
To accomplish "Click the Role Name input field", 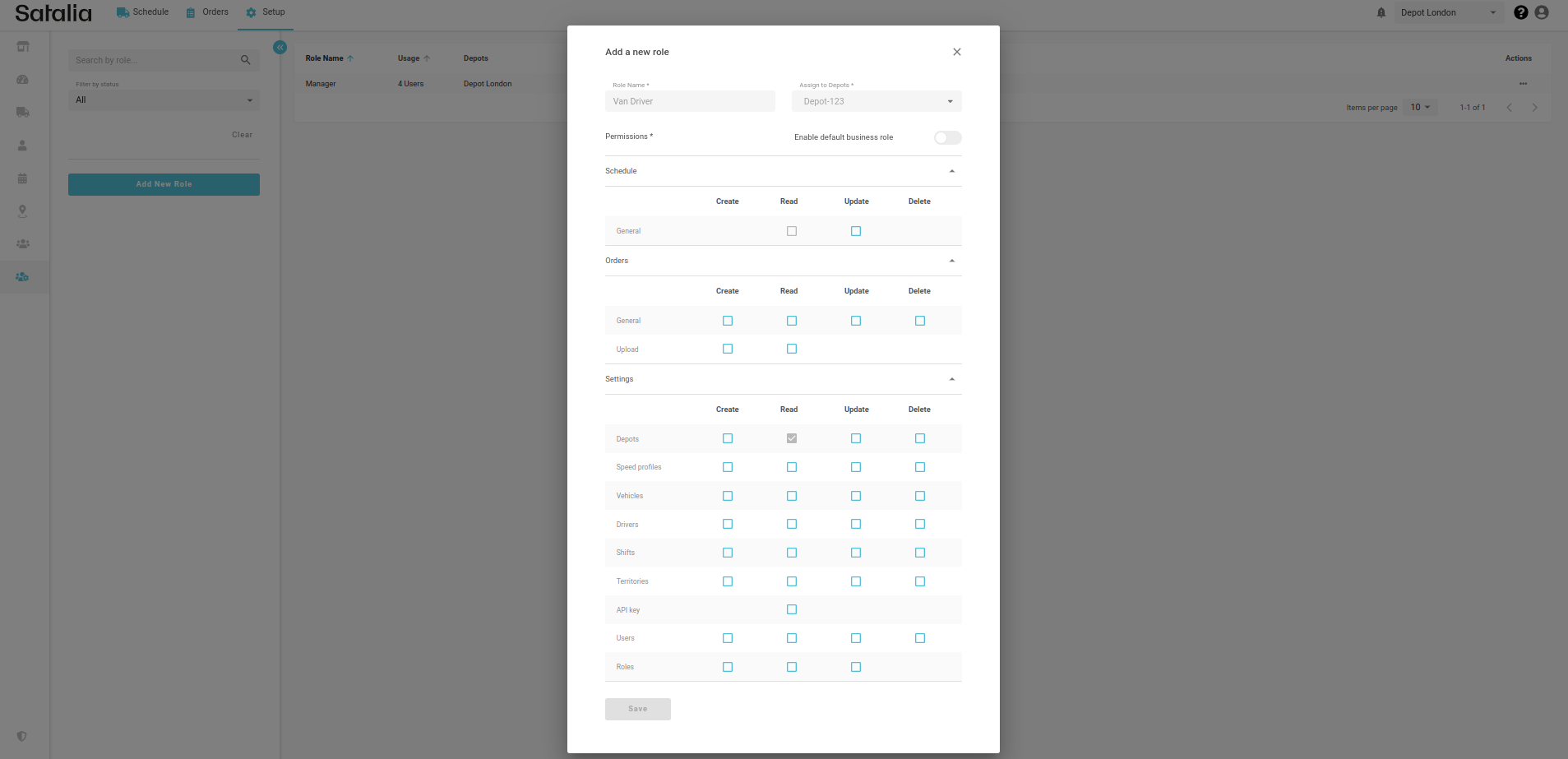I will (x=690, y=101).
